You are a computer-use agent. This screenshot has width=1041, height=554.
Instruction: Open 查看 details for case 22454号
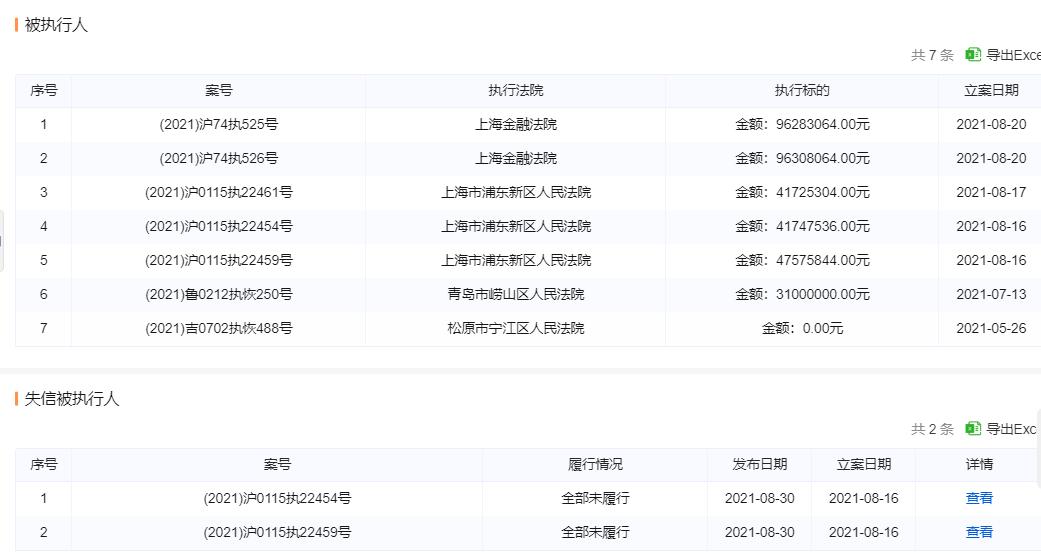(979, 498)
